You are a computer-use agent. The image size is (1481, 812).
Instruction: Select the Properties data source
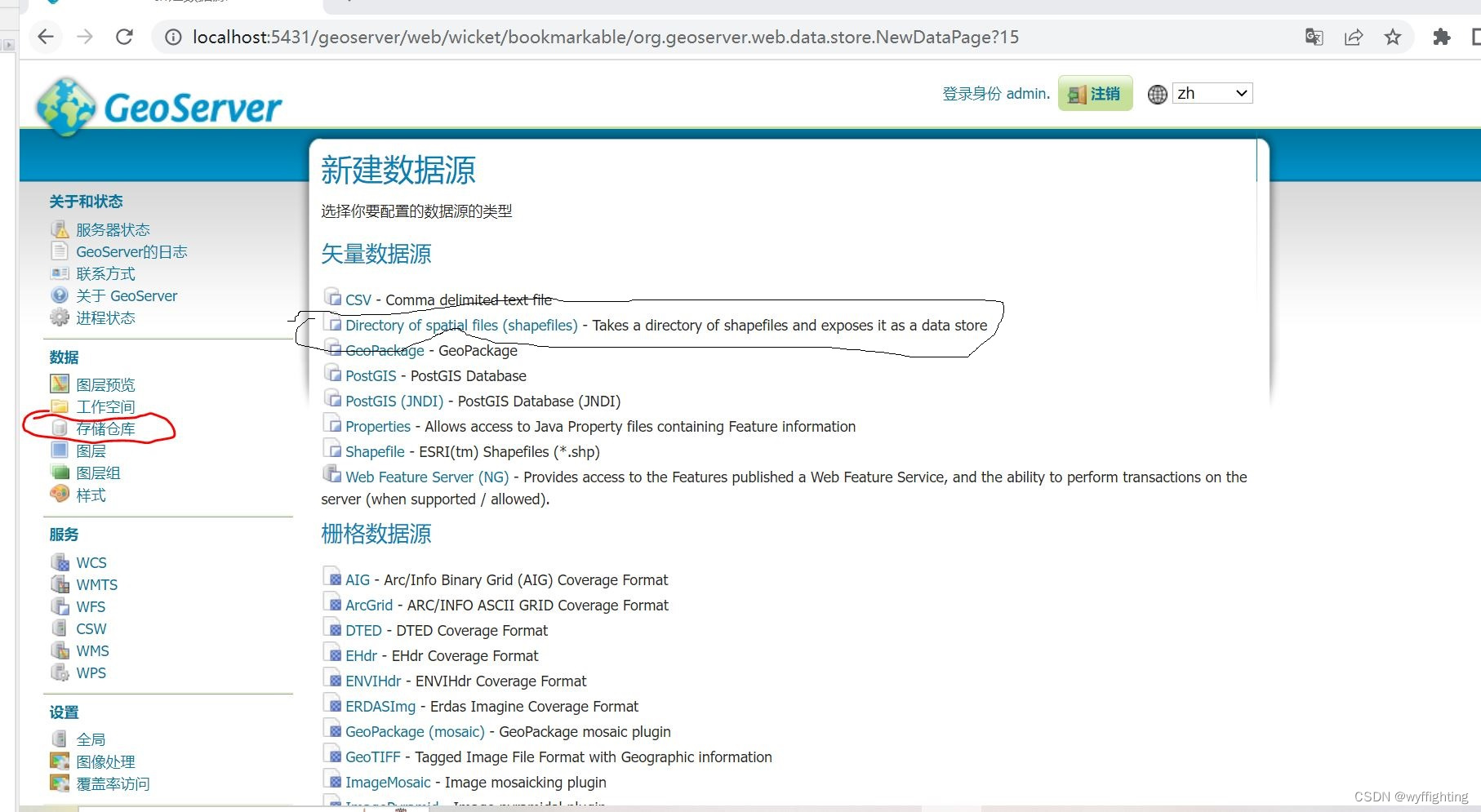(x=378, y=426)
